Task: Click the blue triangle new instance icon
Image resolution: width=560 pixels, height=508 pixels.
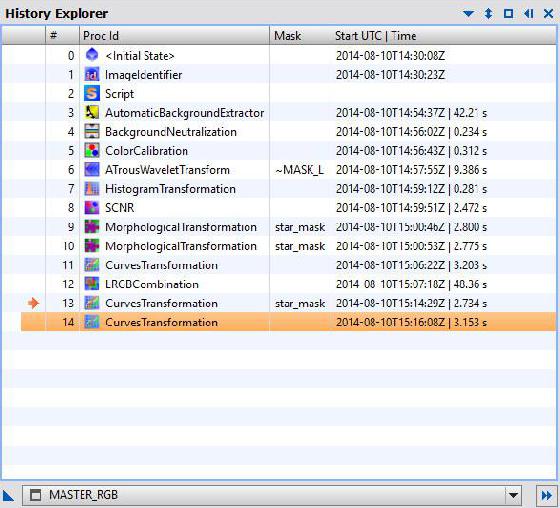Action: (x=8, y=496)
